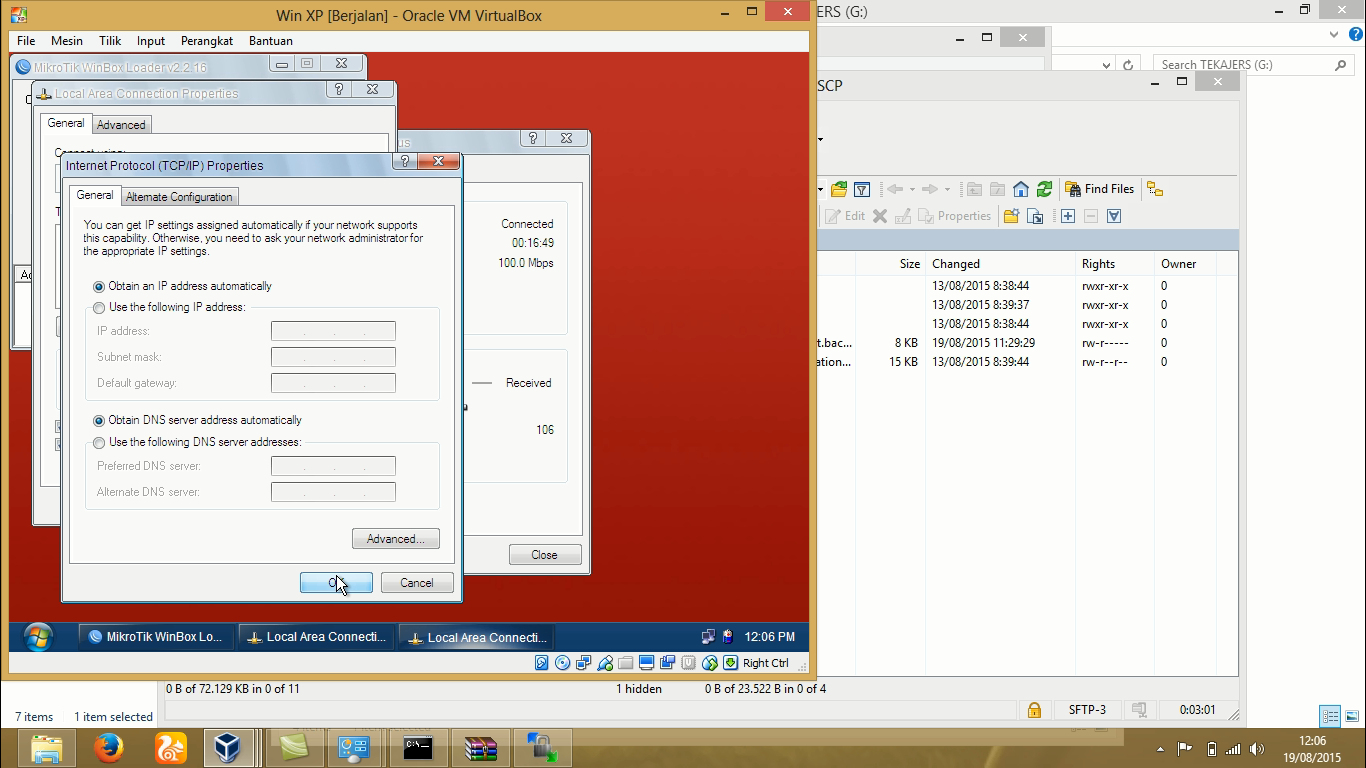Open the Tilik menu in VirtualBox

pos(110,41)
